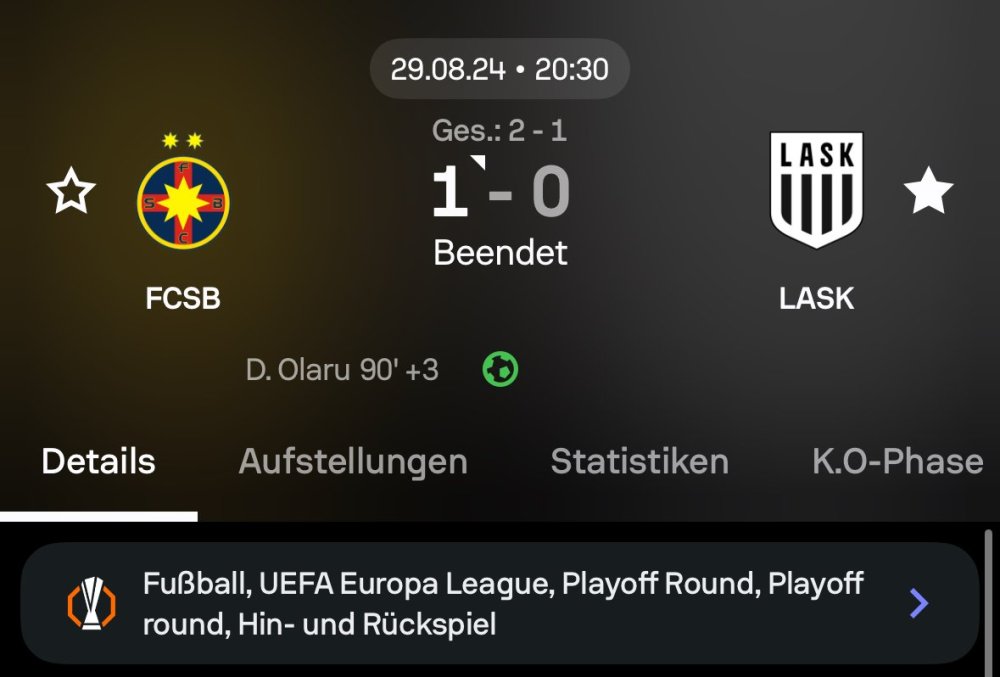1000x677 pixels.
Task: Click the LASK club crest
Action: tap(816, 190)
